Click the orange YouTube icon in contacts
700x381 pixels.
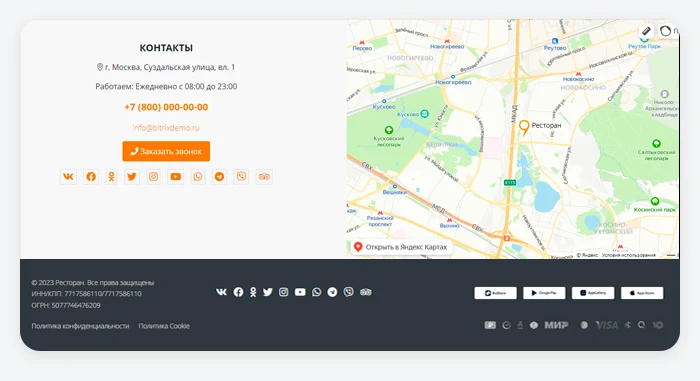(175, 176)
